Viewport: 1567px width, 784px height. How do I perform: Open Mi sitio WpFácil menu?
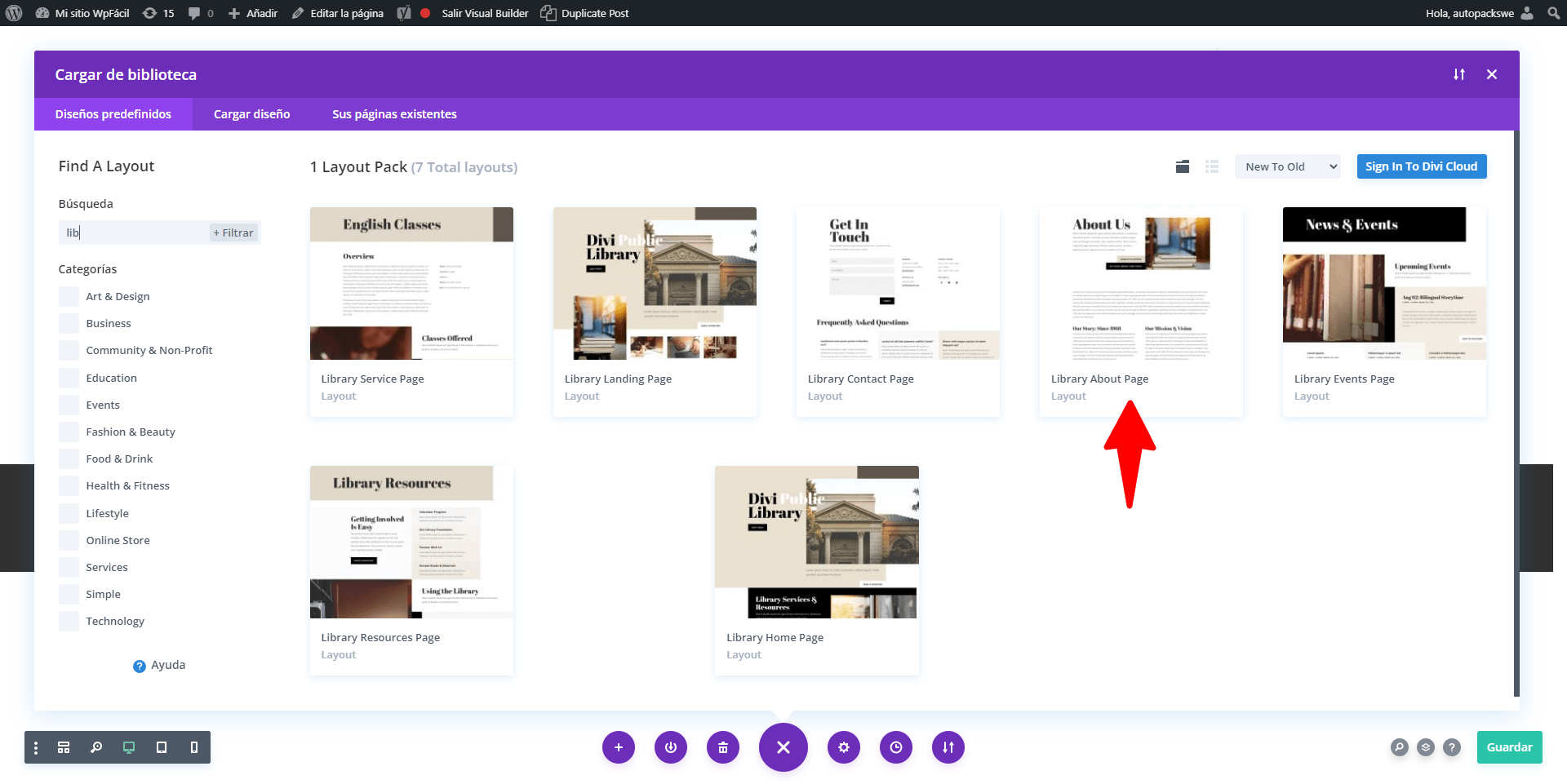pos(82,13)
